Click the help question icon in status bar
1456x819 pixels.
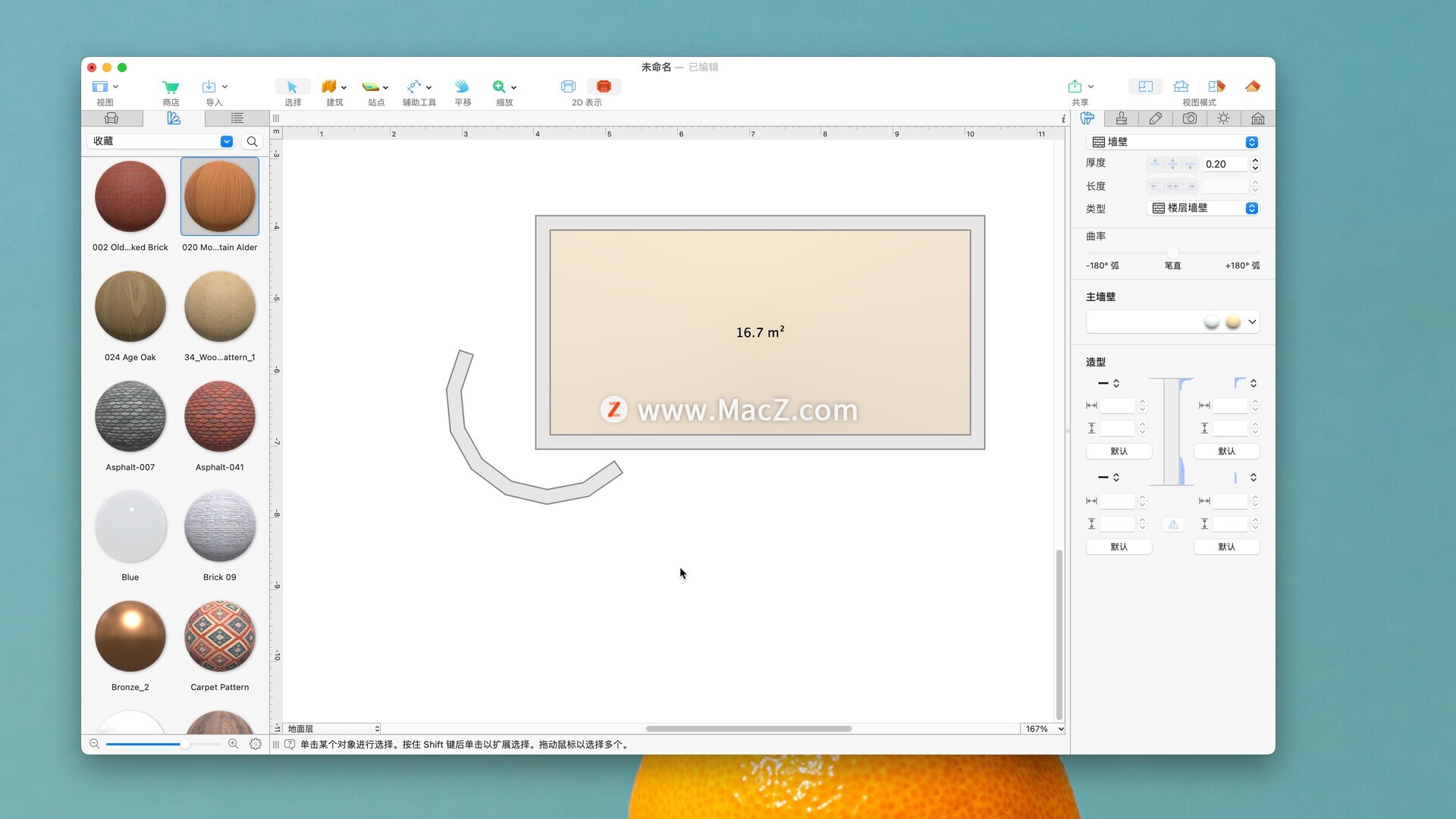290,745
